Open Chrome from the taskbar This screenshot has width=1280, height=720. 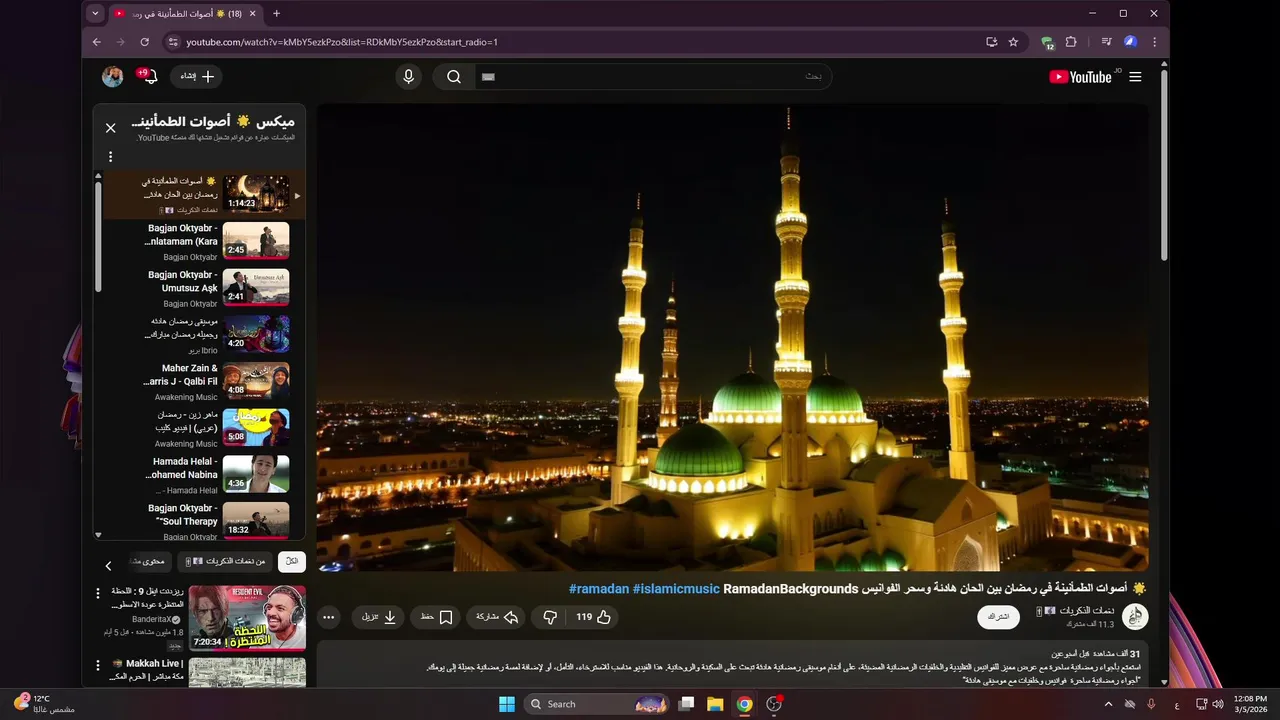pos(744,704)
